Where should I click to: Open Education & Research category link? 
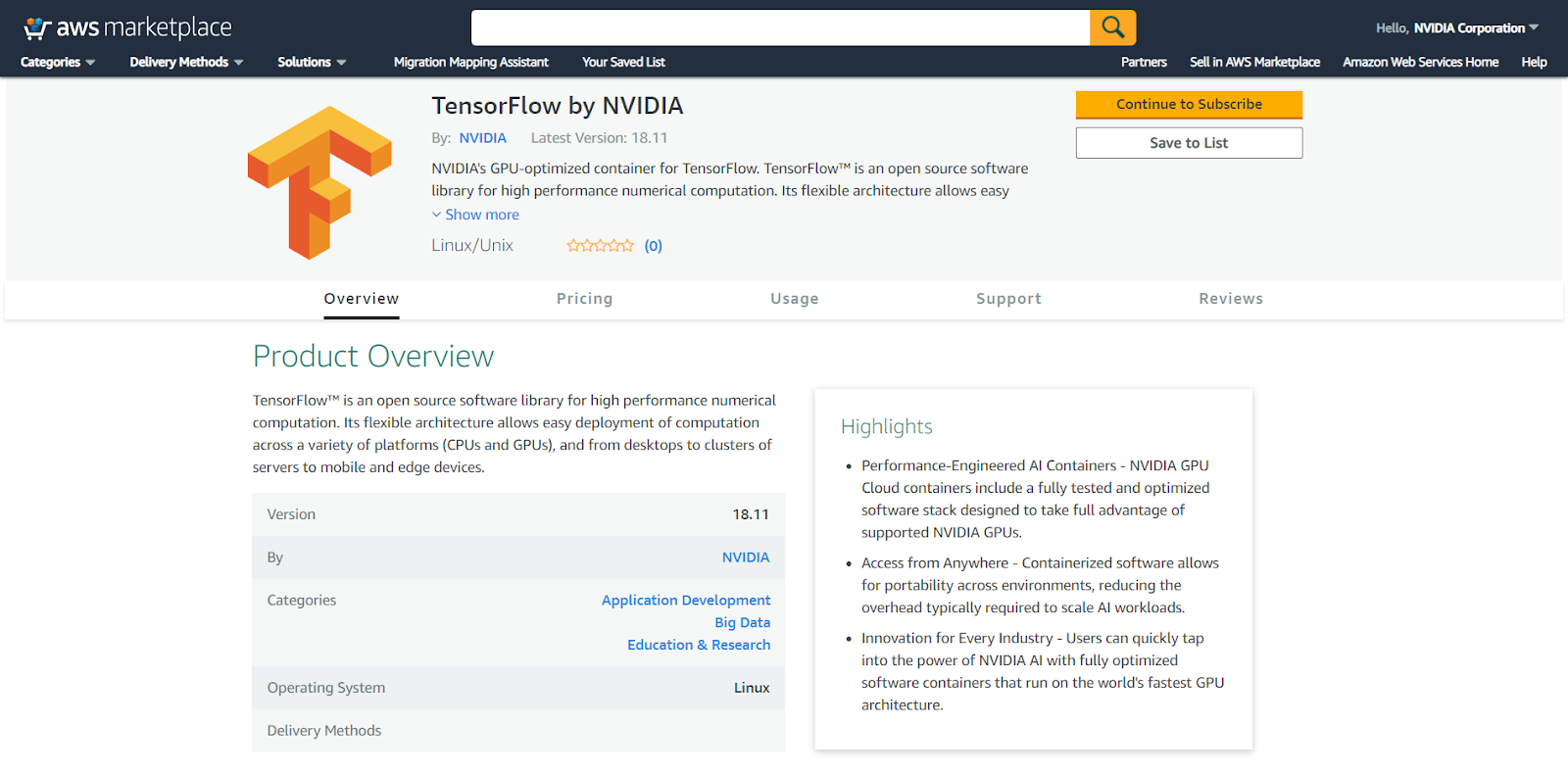pos(699,646)
